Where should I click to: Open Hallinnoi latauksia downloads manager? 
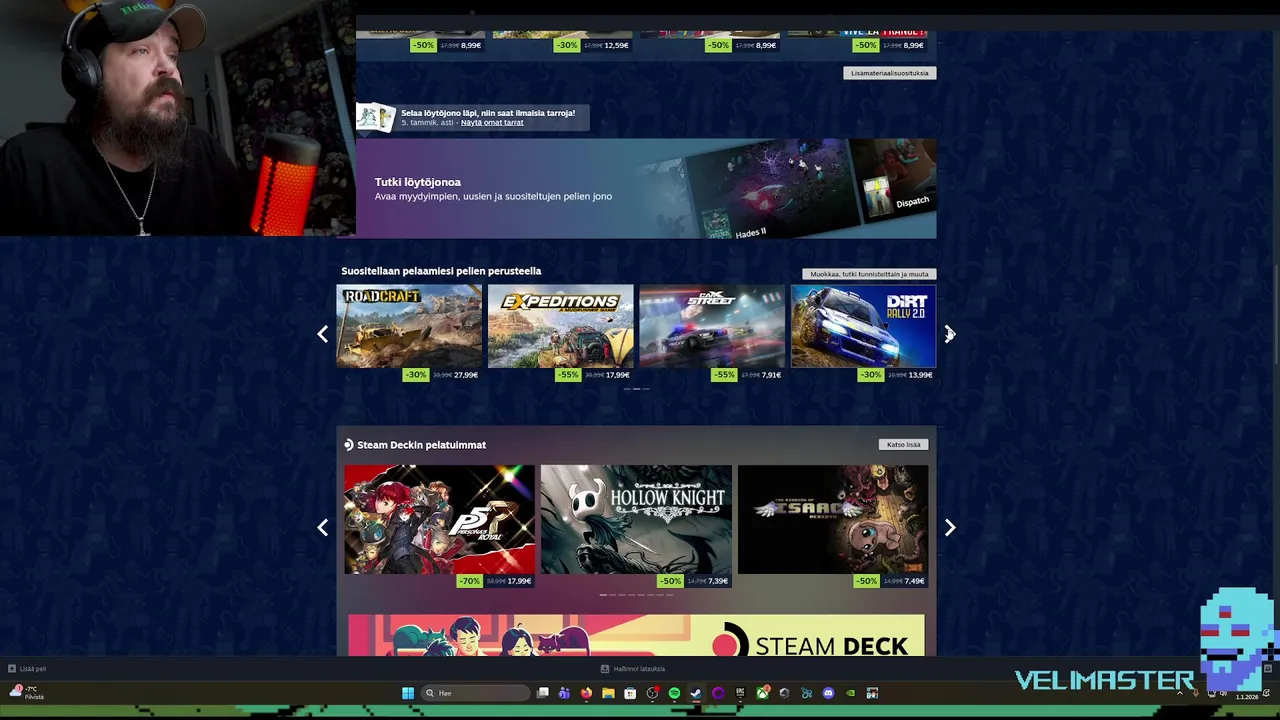639,669
